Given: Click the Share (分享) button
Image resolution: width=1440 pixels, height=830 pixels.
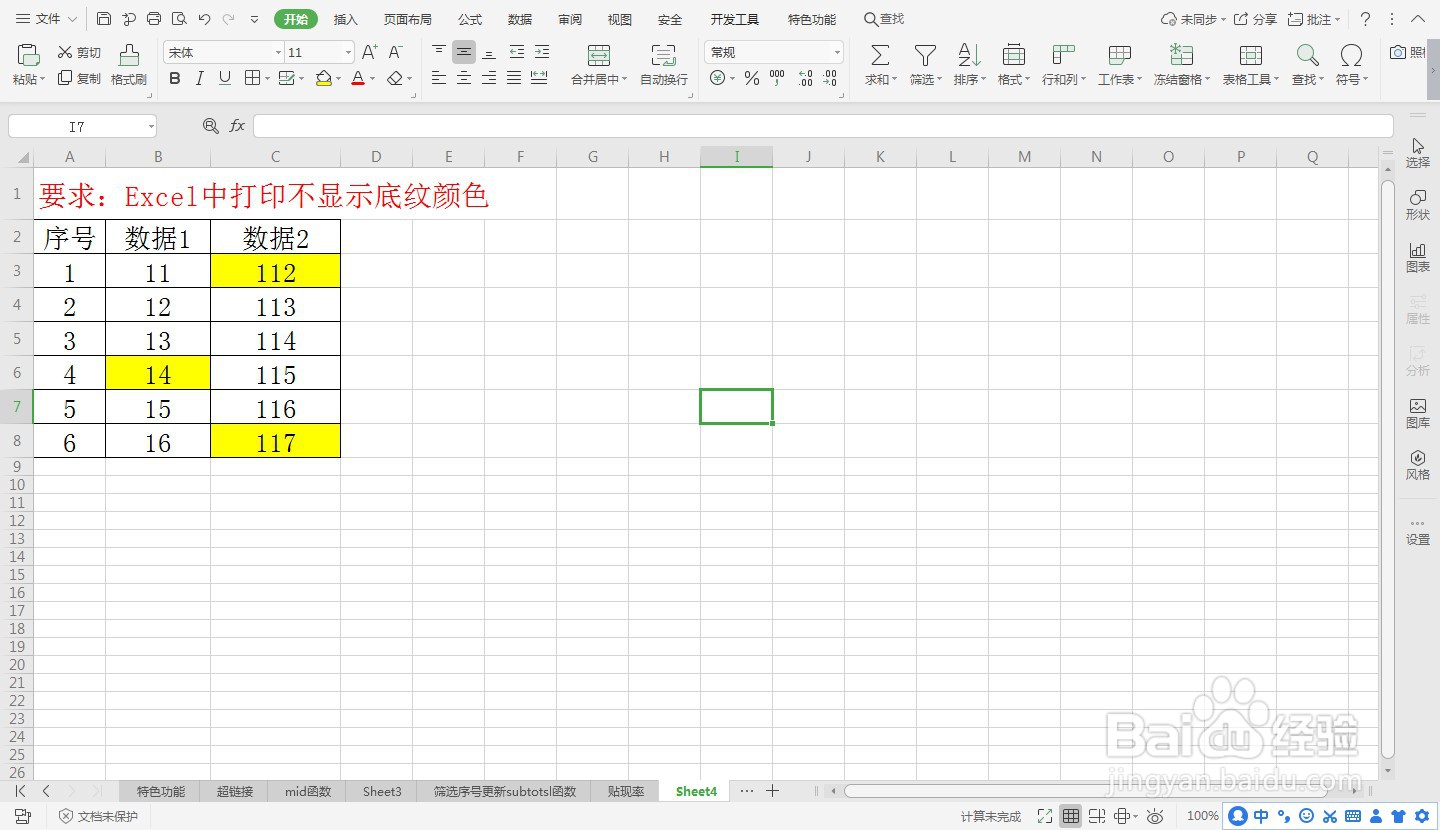Looking at the screenshot, I should tap(1255, 19).
